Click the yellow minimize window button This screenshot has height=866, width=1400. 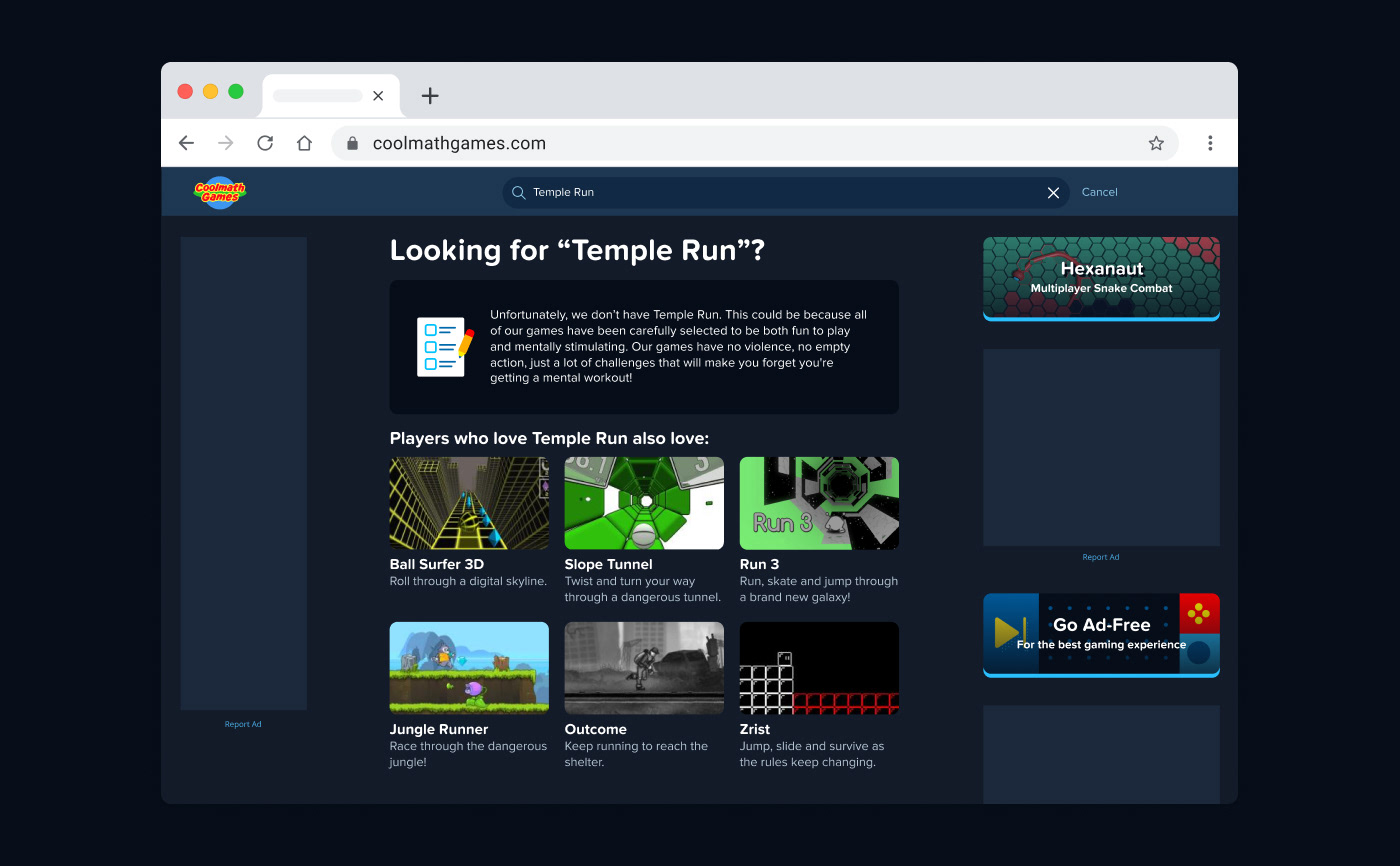point(210,91)
